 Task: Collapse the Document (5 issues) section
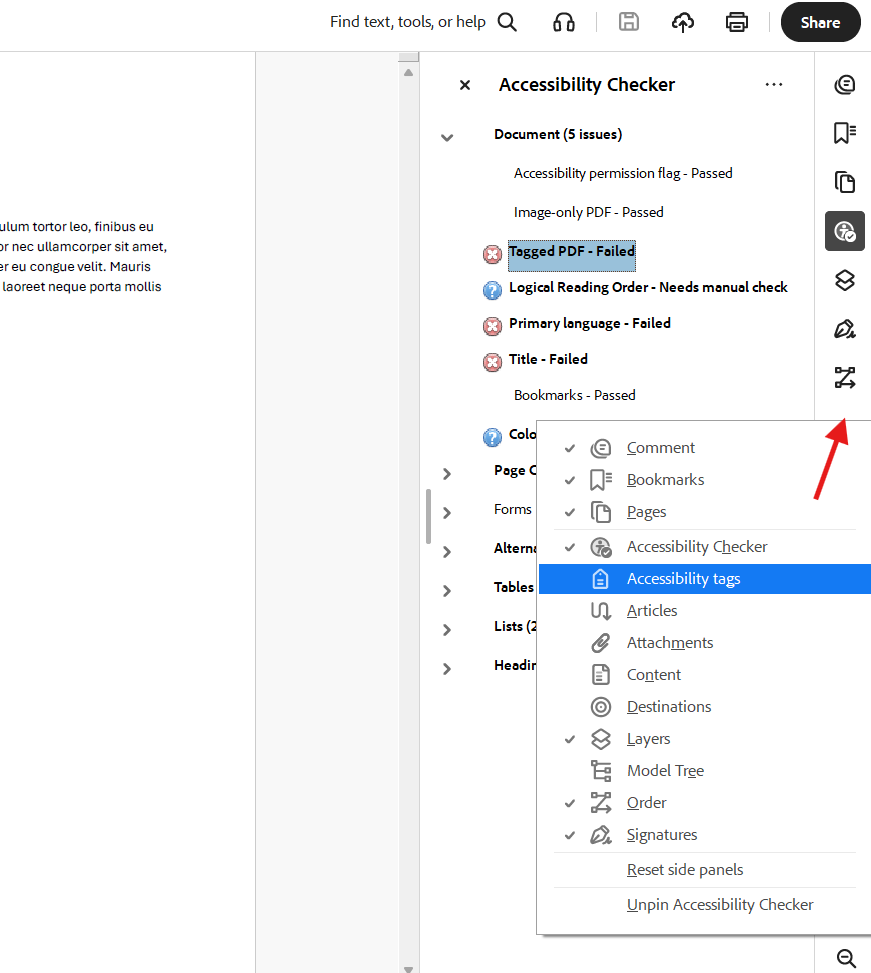(447, 138)
